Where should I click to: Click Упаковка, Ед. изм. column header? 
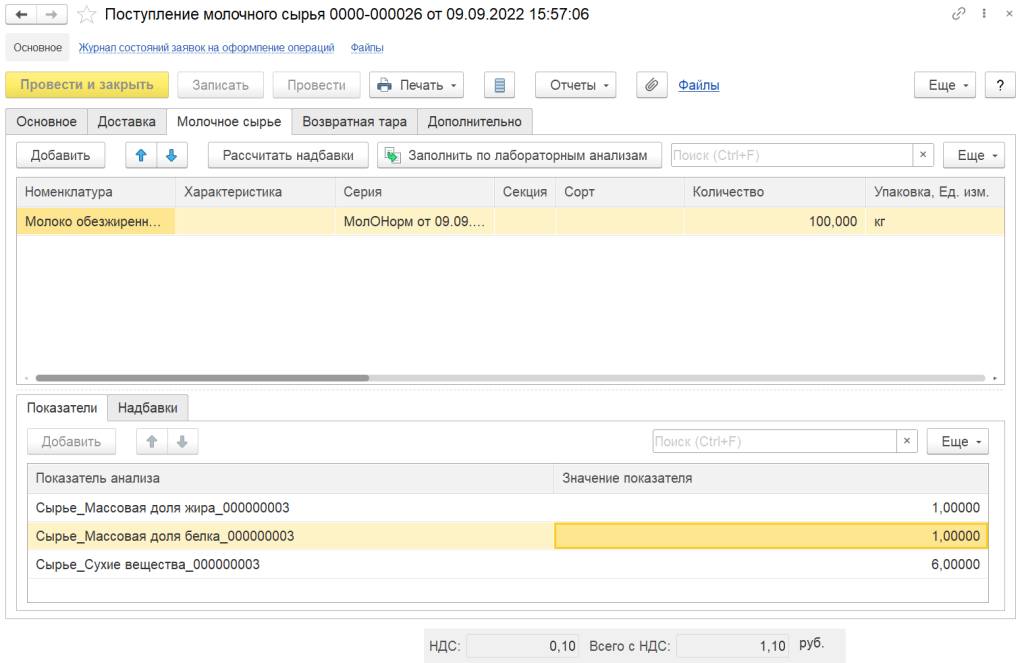pos(935,192)
